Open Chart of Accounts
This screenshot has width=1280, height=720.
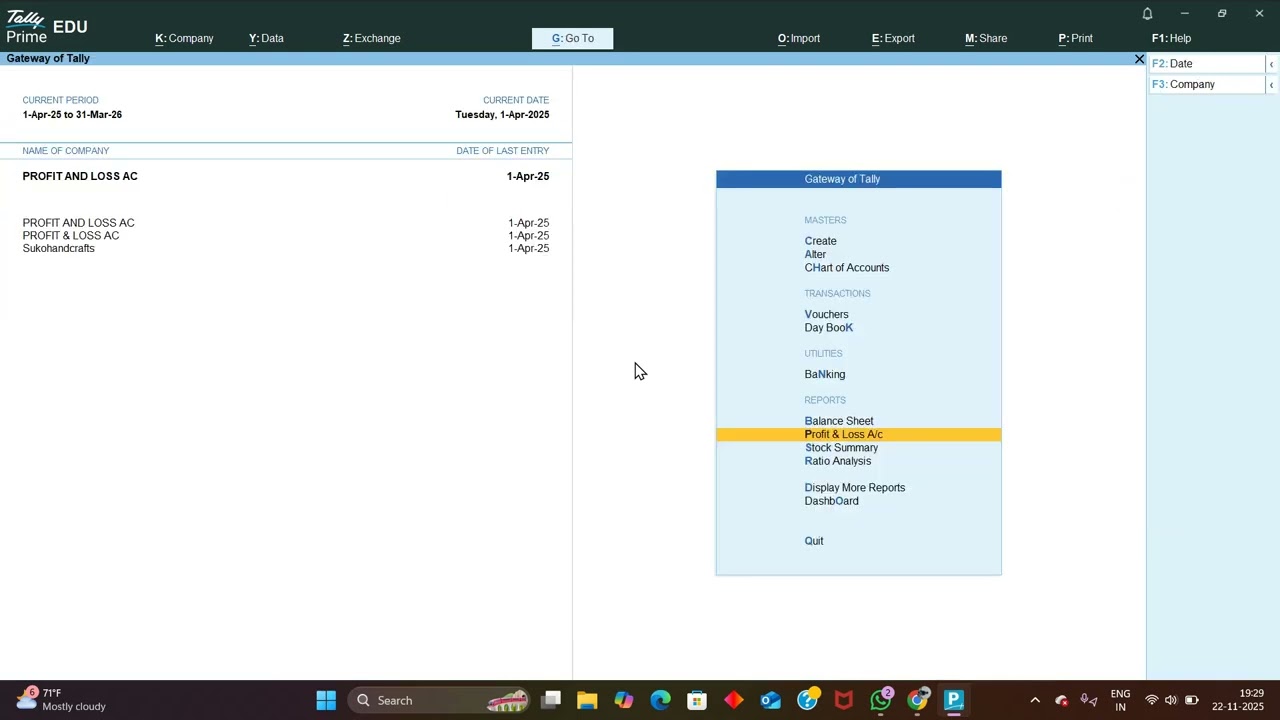(847, 268)
